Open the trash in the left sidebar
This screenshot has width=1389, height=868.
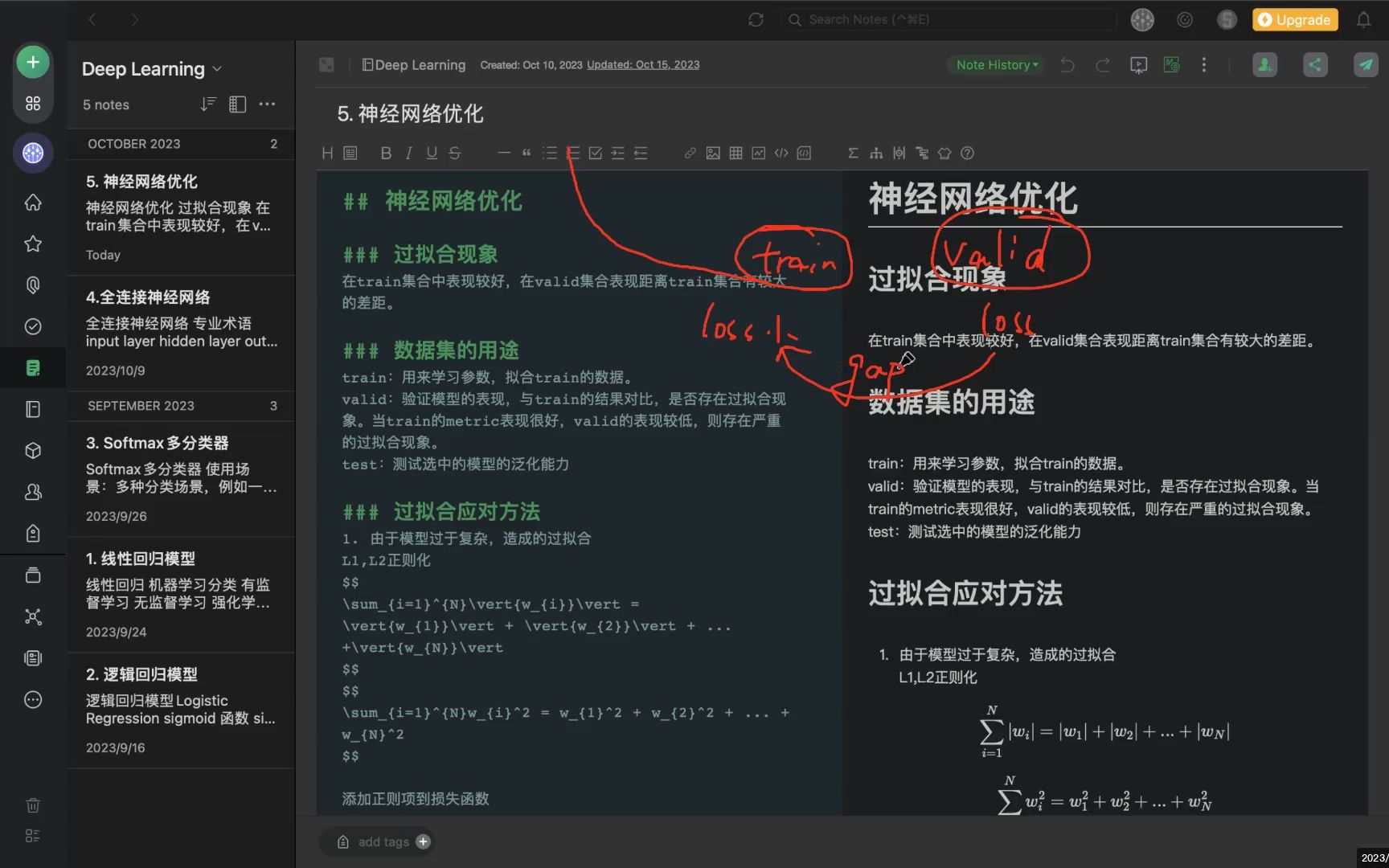pos(32,805)
